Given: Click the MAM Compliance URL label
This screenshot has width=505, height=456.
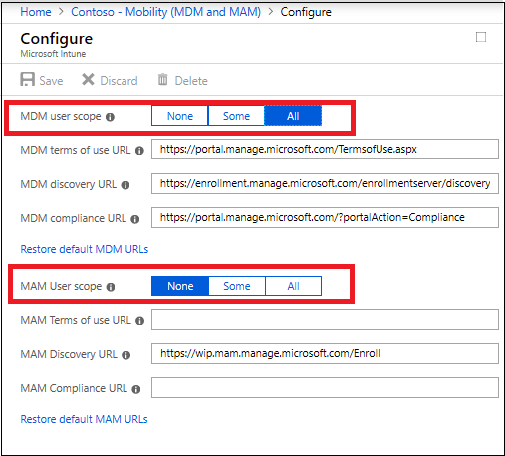Looking at the screenshot, I should pos(74,388).
